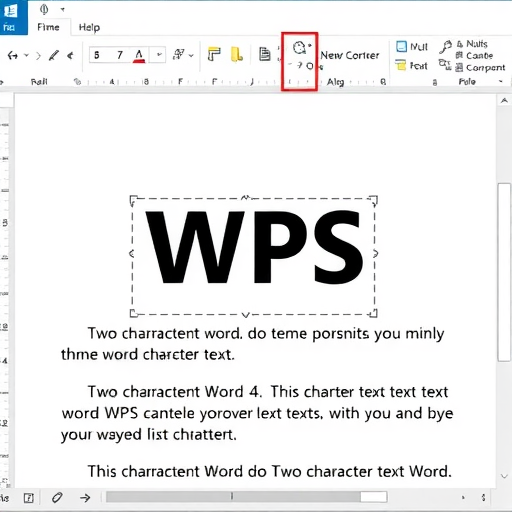This screenshot has height=512, width=512.
Task: Click the blue square Nut icon
Action: pos(402,46)
